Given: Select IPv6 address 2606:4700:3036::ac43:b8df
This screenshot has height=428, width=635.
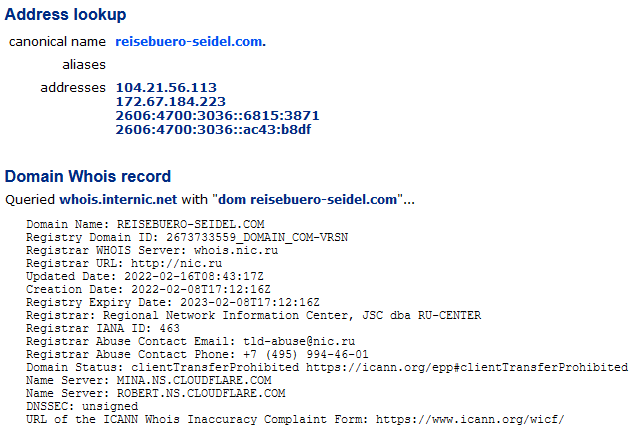Looking at the screenshot, I should [213, 130].
